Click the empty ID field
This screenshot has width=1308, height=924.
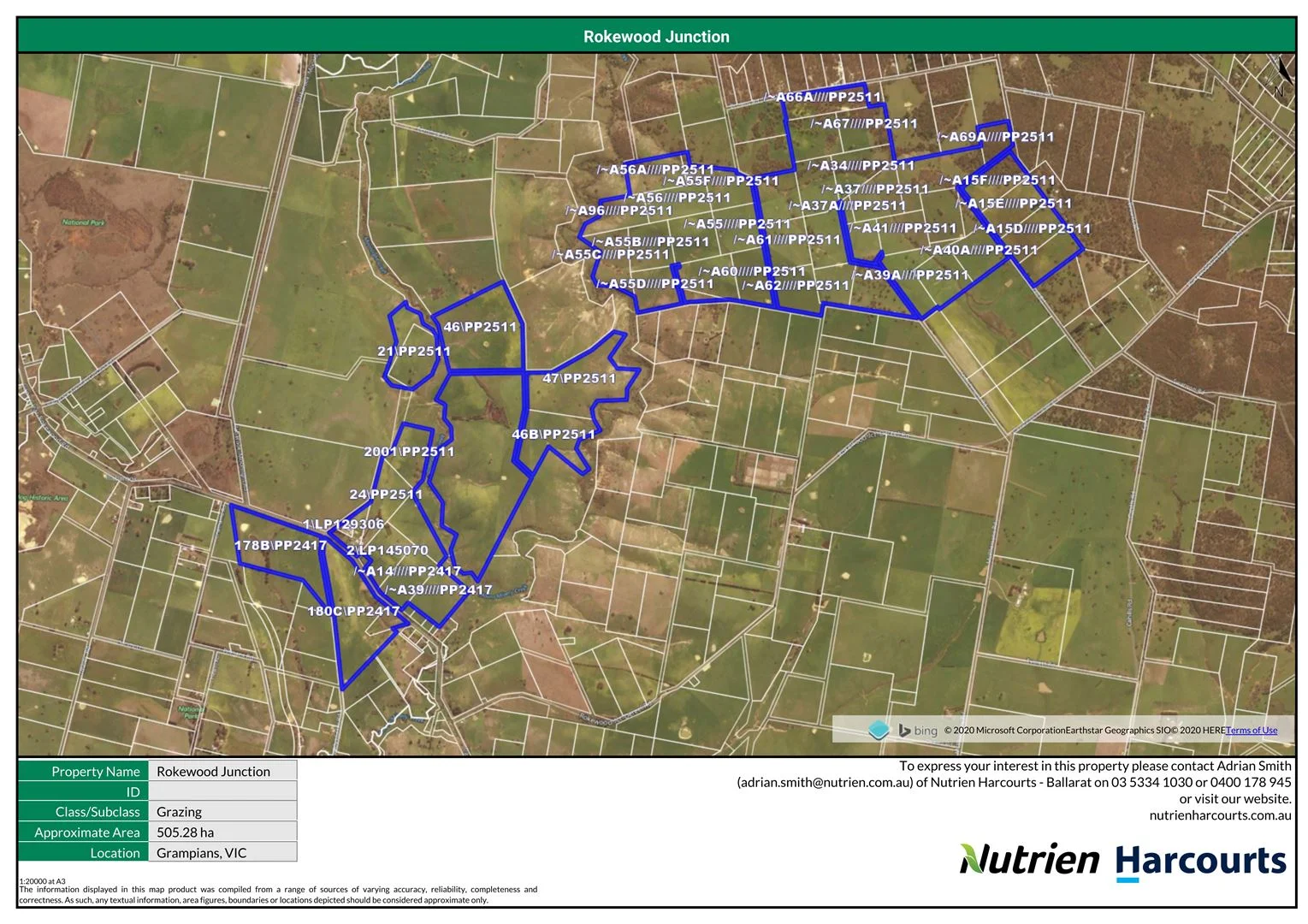[222, 791]
